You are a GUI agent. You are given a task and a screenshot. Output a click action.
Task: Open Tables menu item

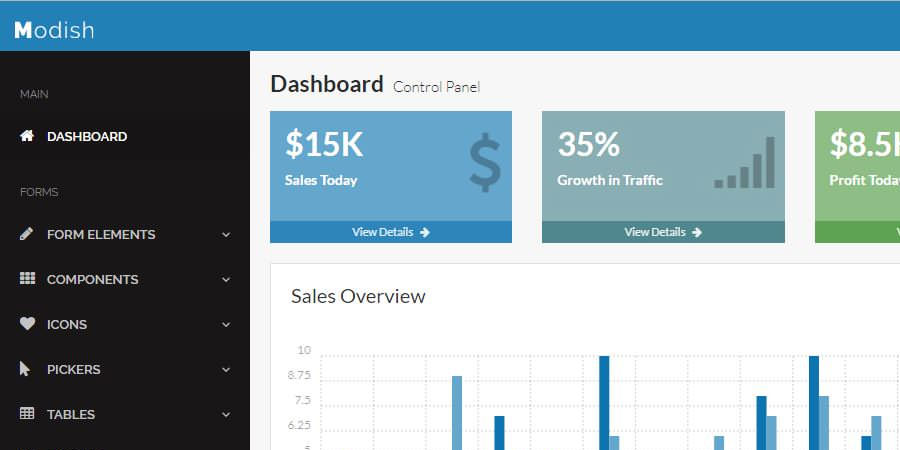click(125, 414)
